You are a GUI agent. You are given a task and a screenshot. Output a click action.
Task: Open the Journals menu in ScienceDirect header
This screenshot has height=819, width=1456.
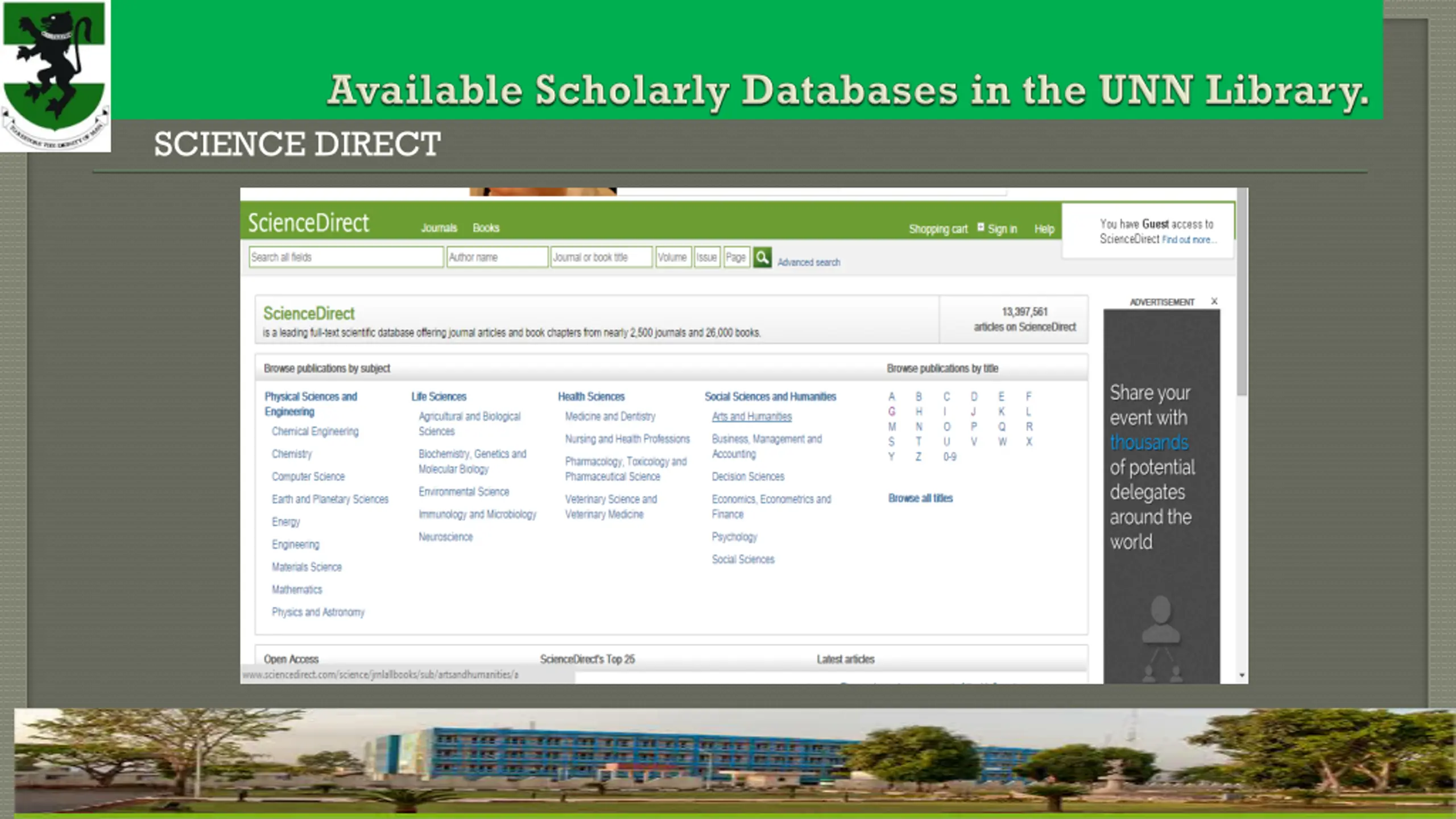439,228
